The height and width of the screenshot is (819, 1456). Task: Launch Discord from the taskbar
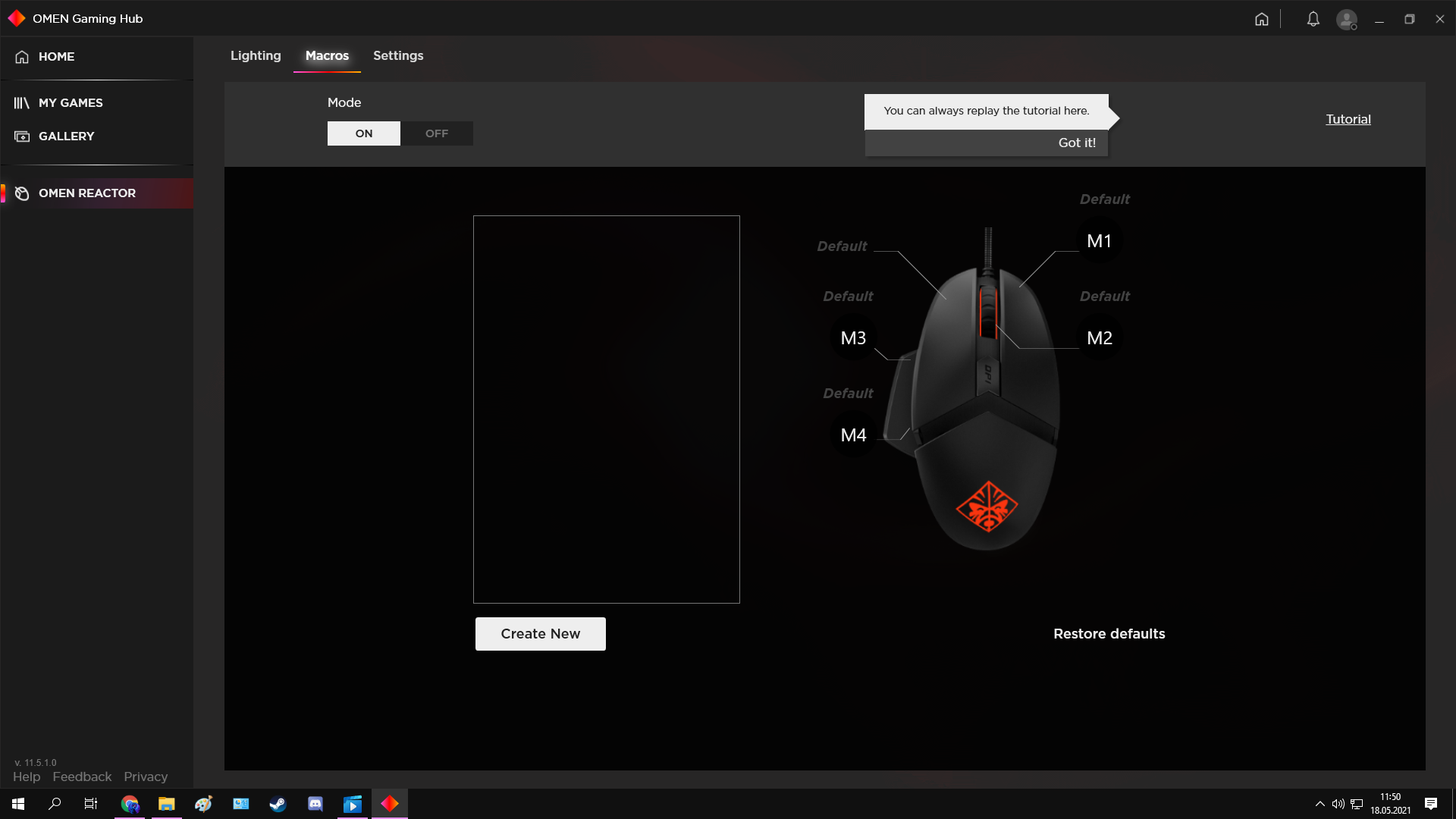click(x=315, y=804)
